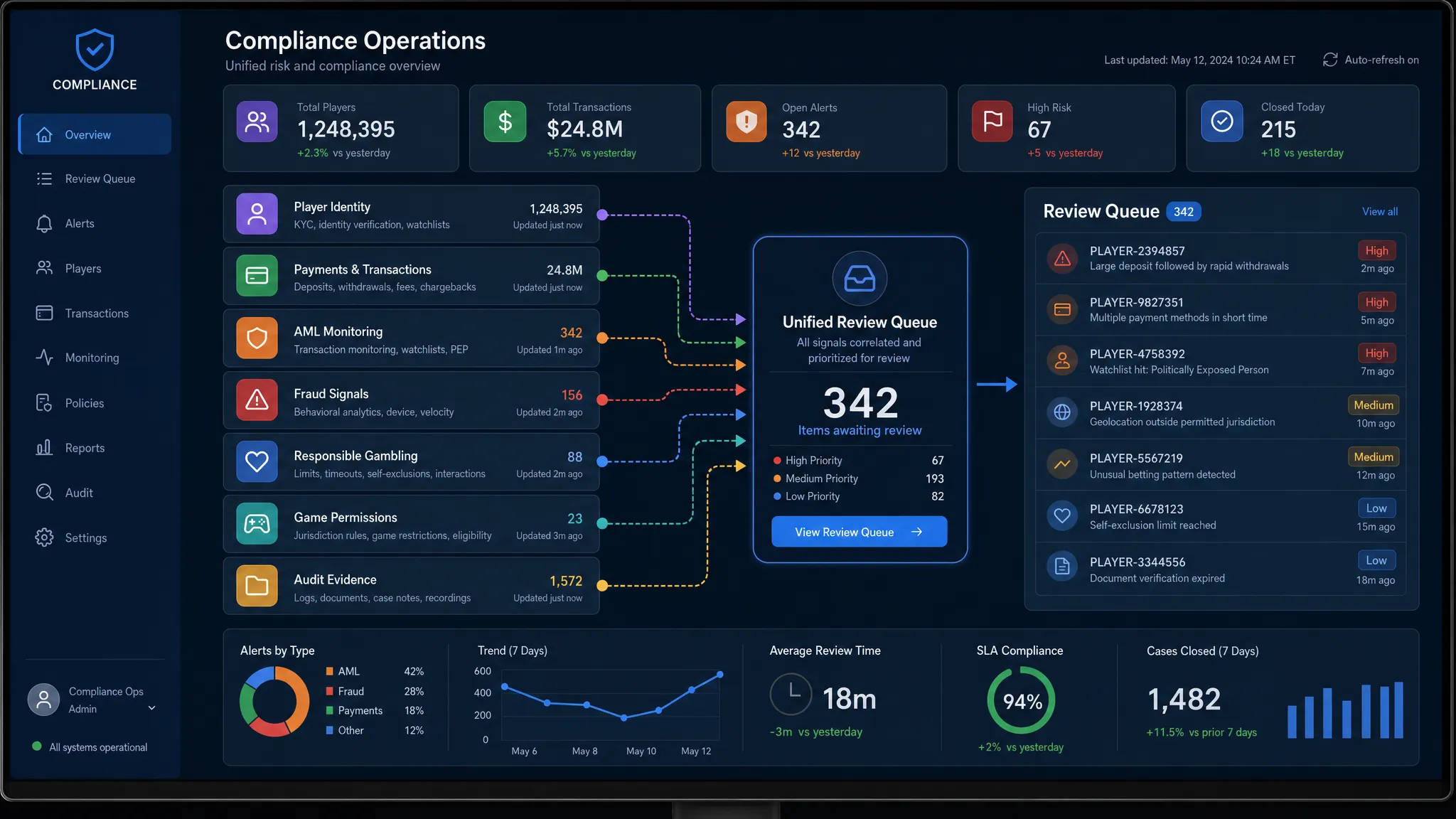The width and height of the screenshot is (1456, 819).
Task: Click the Low tag on PLAYER-3344556
Action: (x=1376, y=560)
